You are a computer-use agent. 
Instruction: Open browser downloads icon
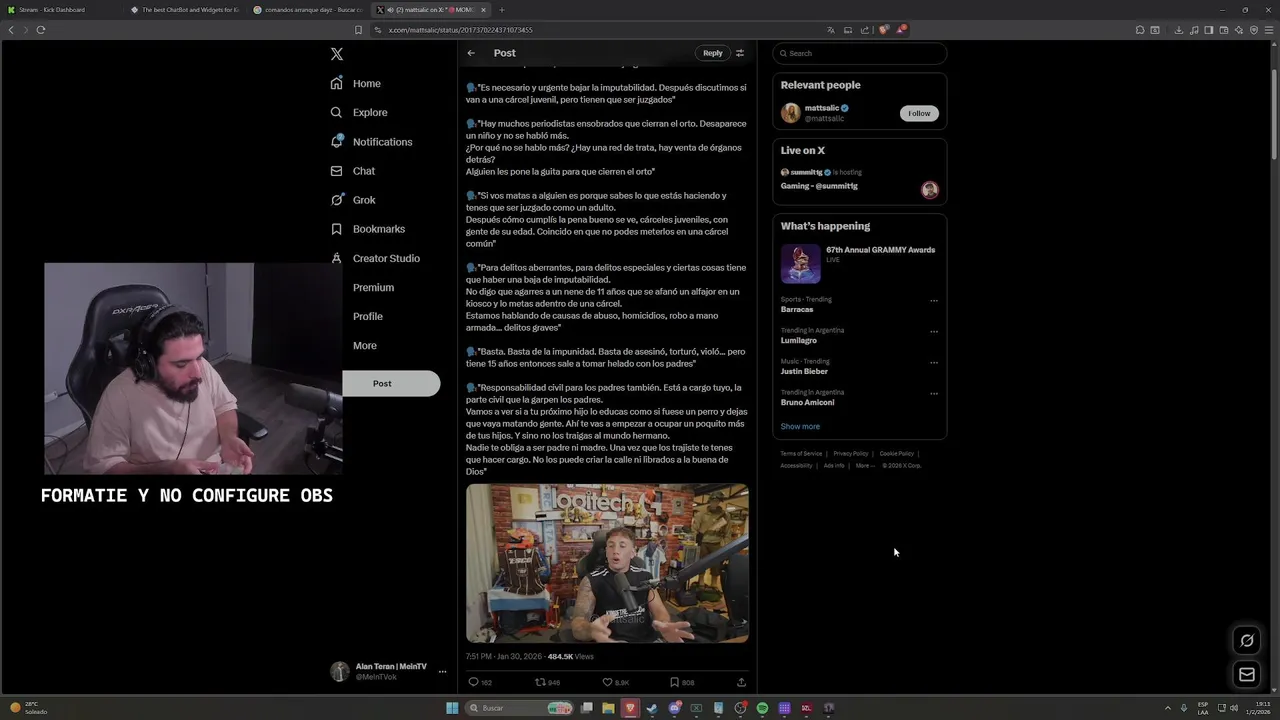(1178, 30)
